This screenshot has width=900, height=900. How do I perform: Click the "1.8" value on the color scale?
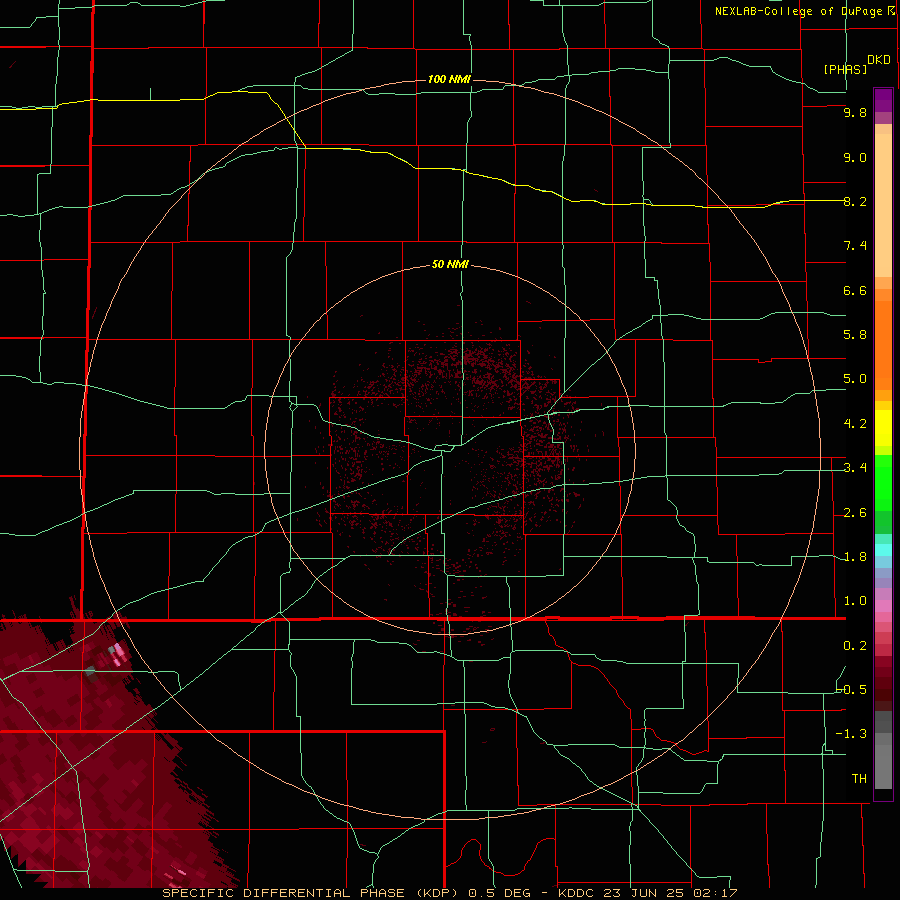click(855, 557)
